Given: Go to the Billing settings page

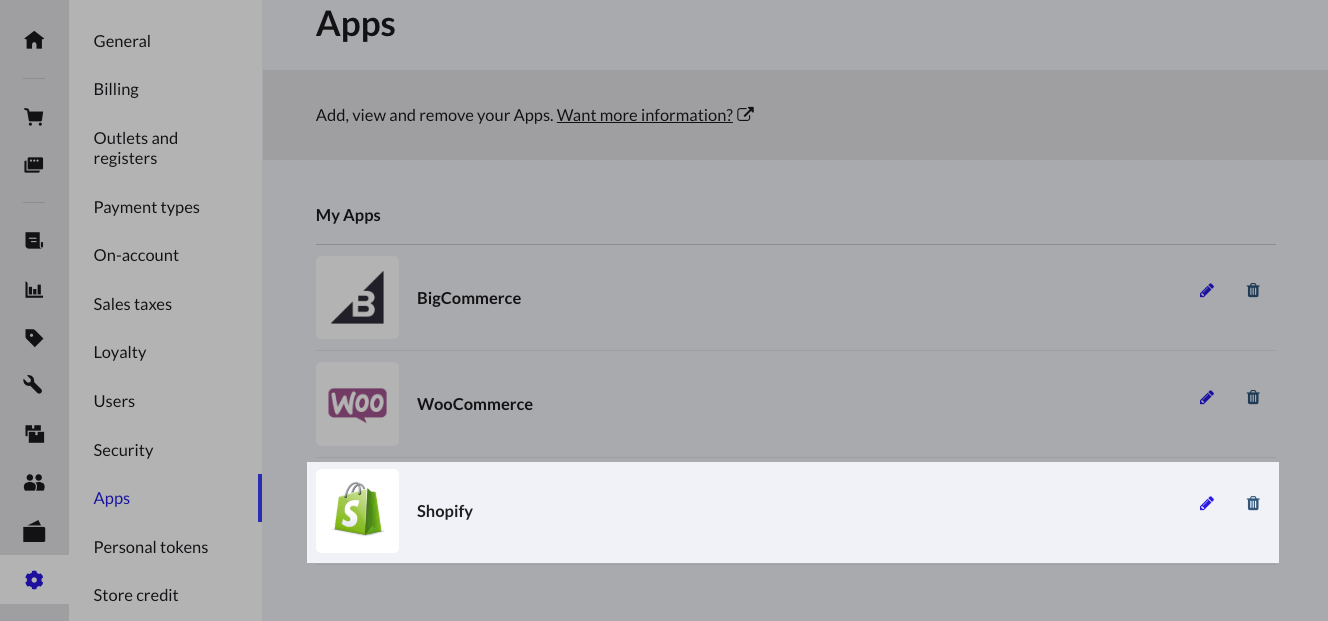Looking at the screenshot, I should click(x=116, y=89).
